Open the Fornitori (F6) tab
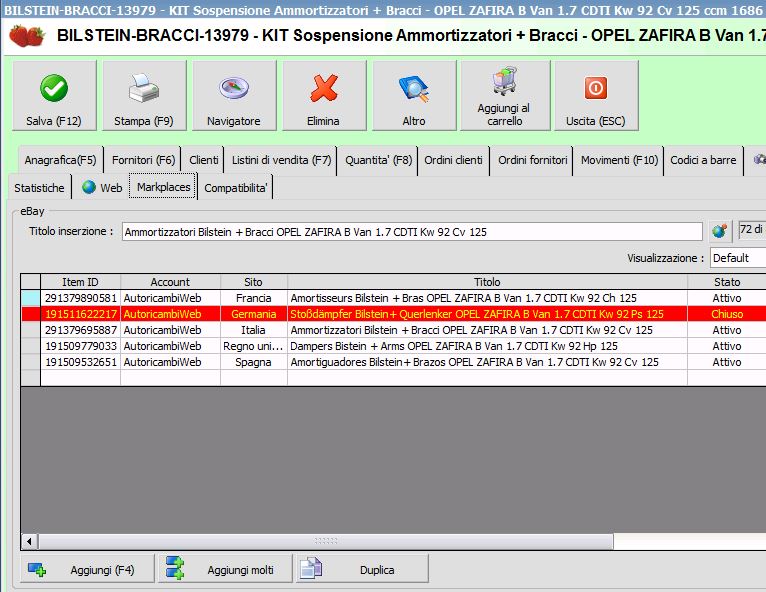The width and height of the screenshot is (766, 592). (x=143, y=160)
